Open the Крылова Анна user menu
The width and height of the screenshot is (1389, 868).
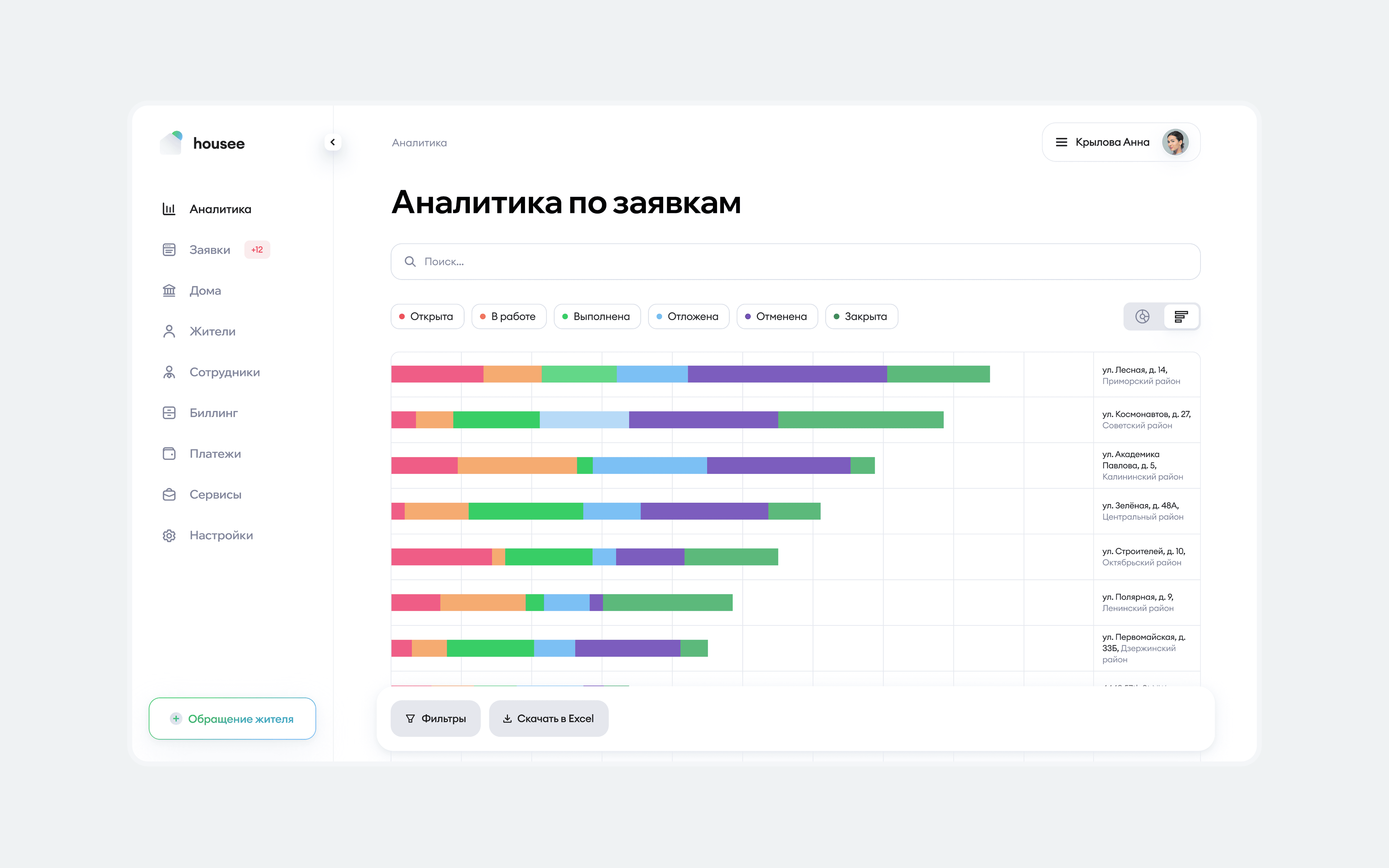point(1120,142)
